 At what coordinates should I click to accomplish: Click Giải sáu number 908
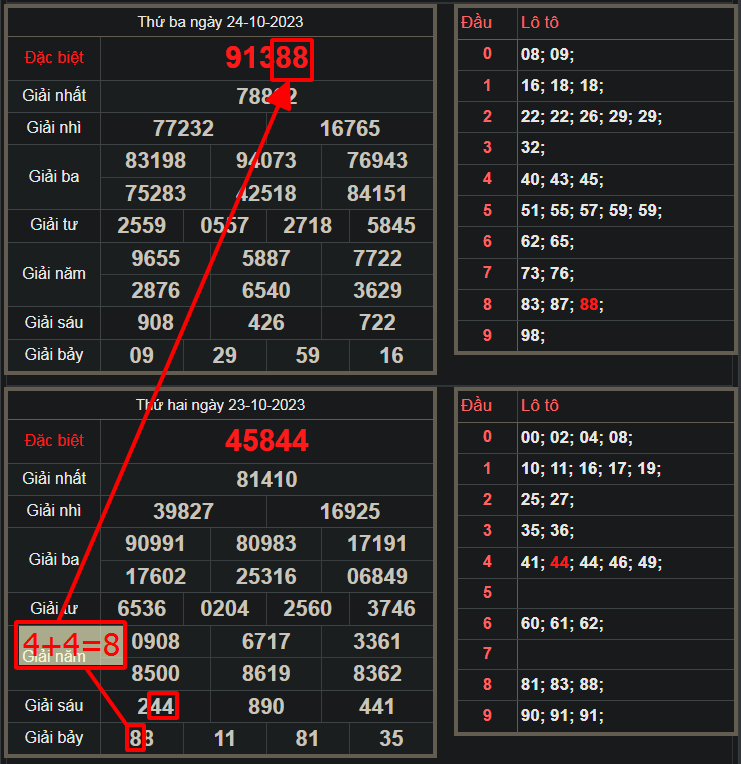pos(155,323)
